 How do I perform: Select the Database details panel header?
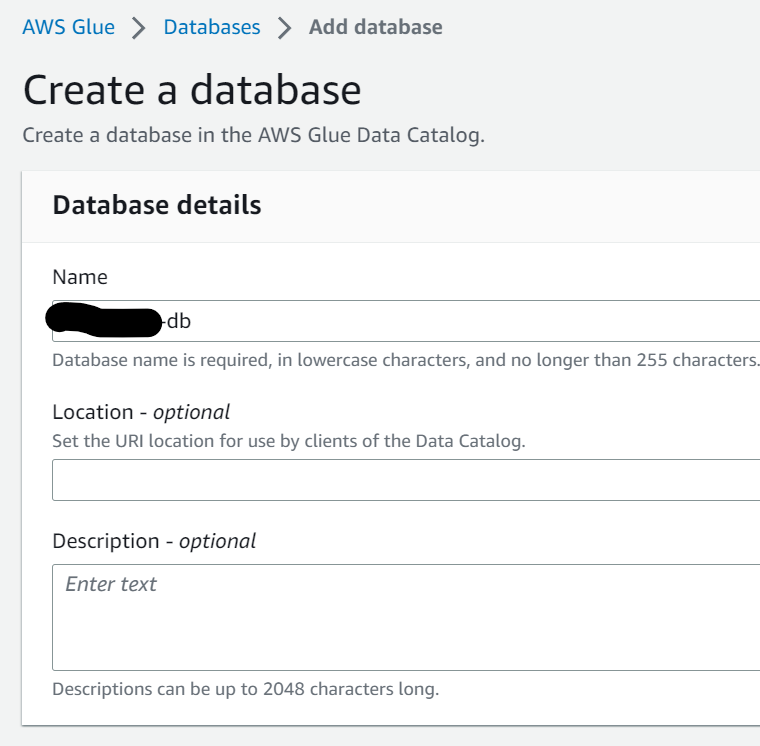pyautogui.click(x=157, y=206)
